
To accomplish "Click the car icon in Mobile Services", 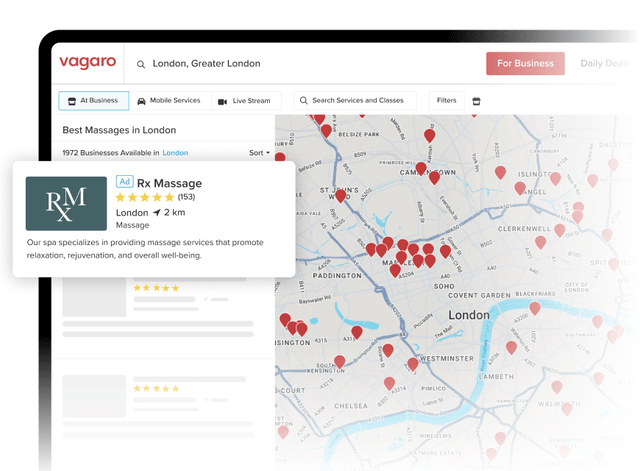I will pos(141,101).
